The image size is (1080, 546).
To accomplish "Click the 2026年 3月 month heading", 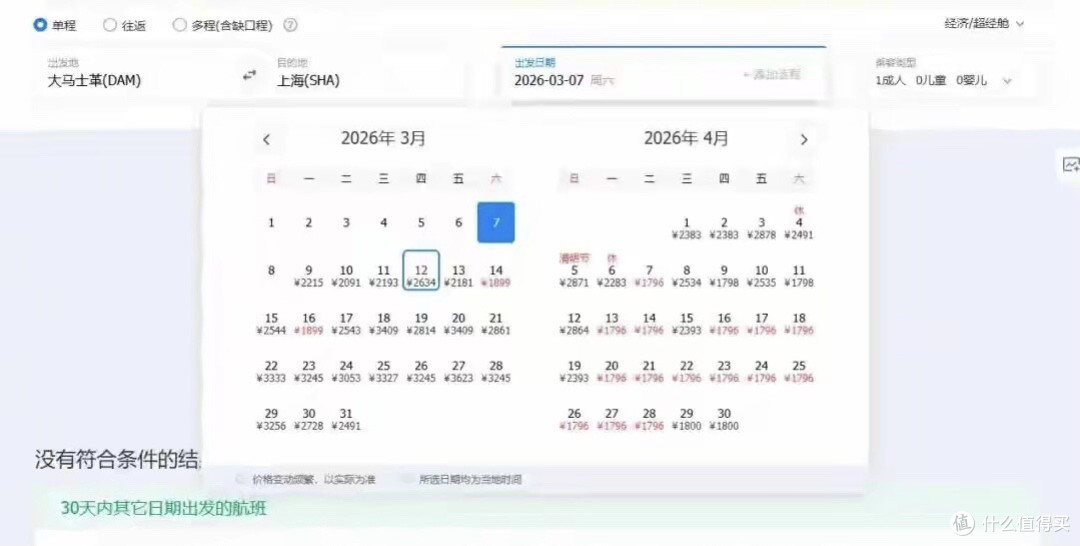I will [x=383, y=138].
